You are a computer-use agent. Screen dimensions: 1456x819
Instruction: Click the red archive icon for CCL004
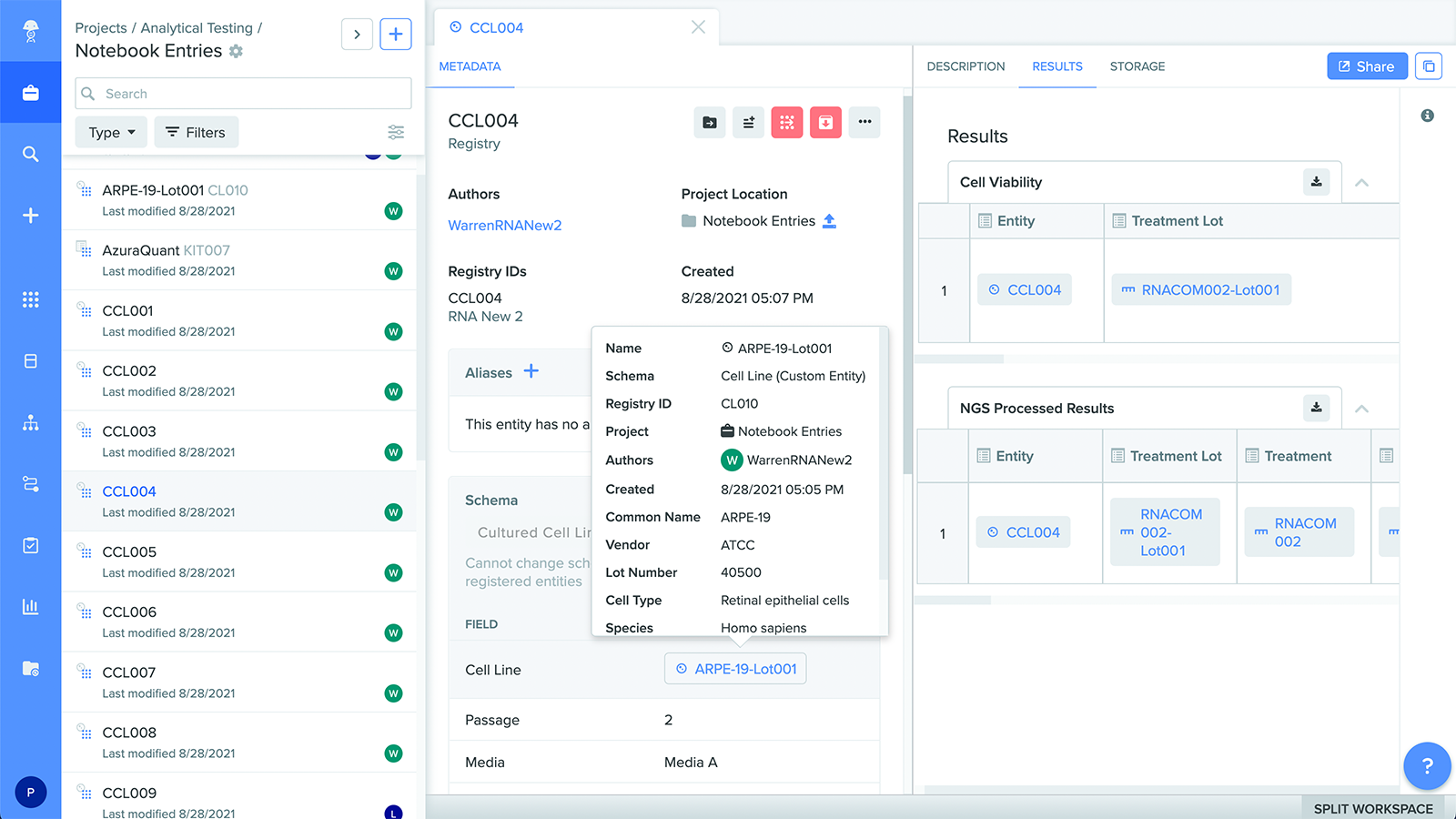(x=825, y=123)
